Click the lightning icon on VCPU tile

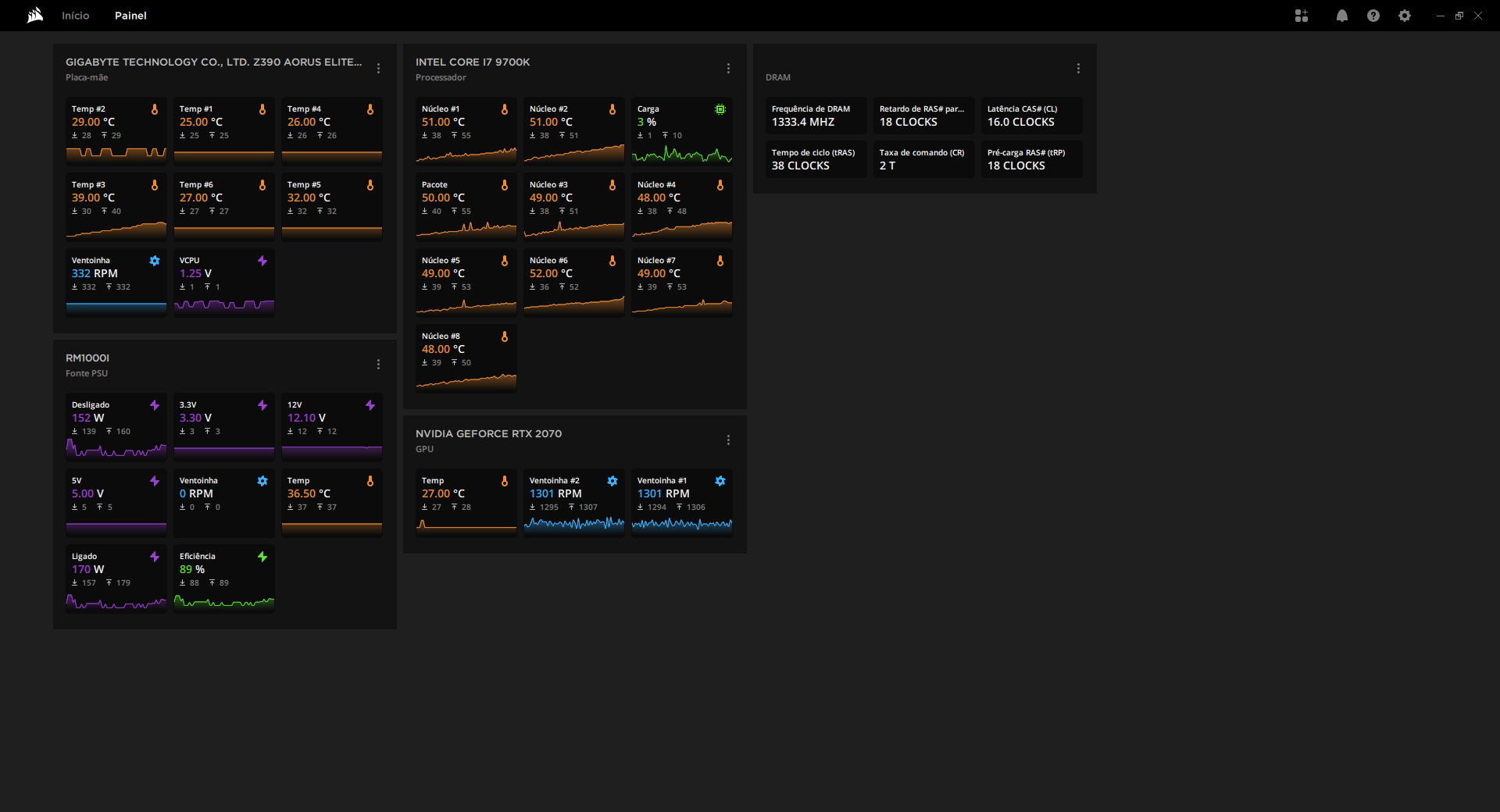pos(262,261)
